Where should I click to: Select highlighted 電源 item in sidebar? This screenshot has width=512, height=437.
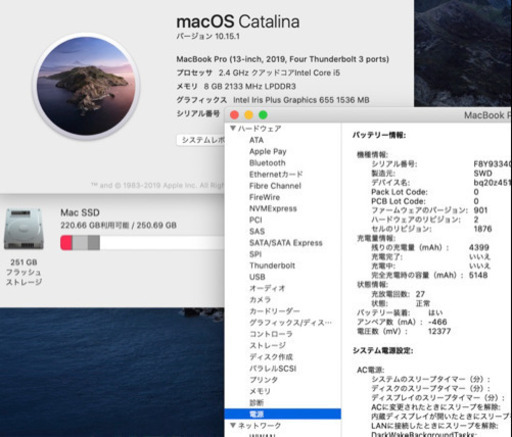coord(283,414)
